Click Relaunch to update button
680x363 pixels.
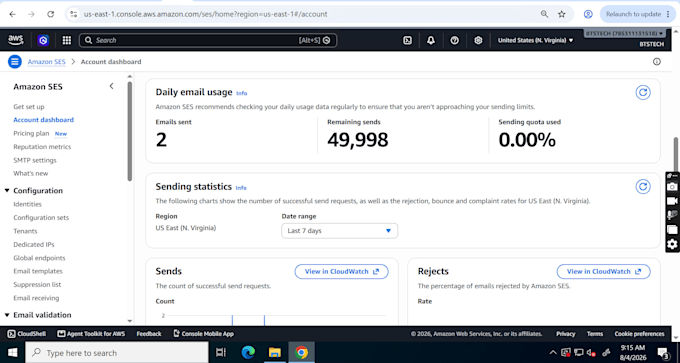(x=638, y=14)
